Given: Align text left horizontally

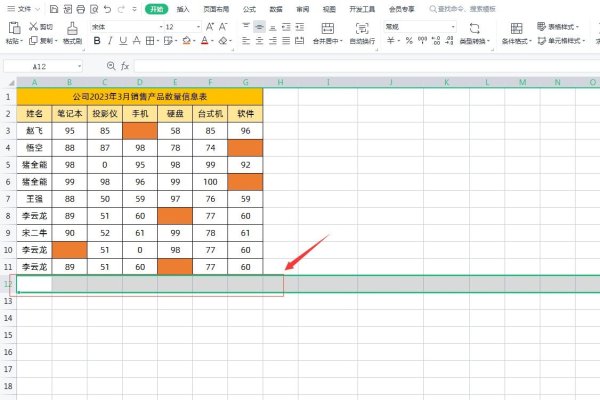Looking at the screenshot, I should 246,41.
